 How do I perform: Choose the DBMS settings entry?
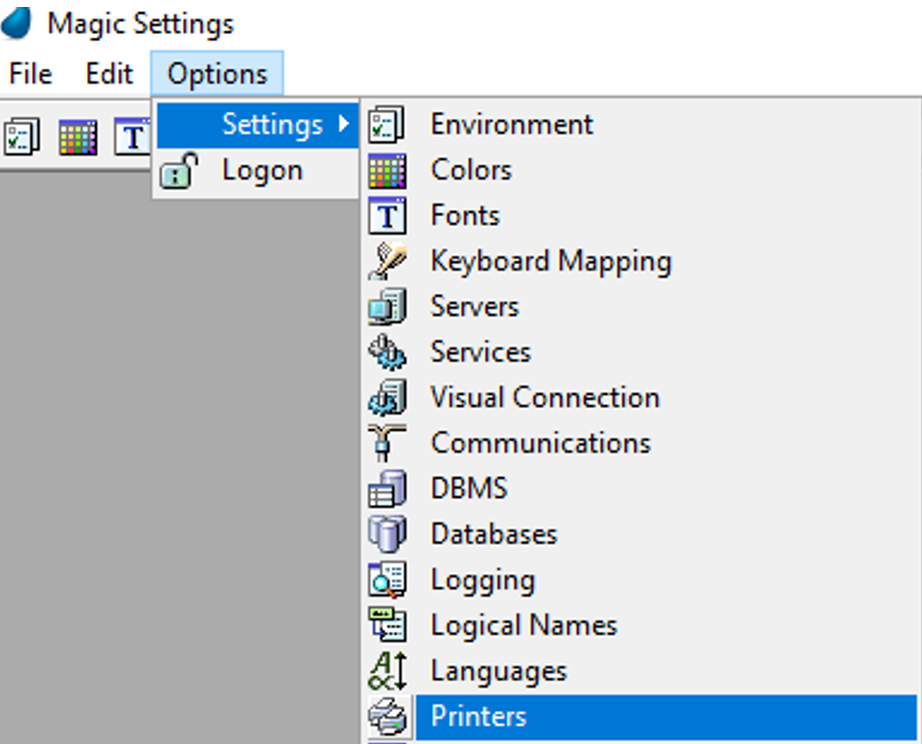(469, 489)
